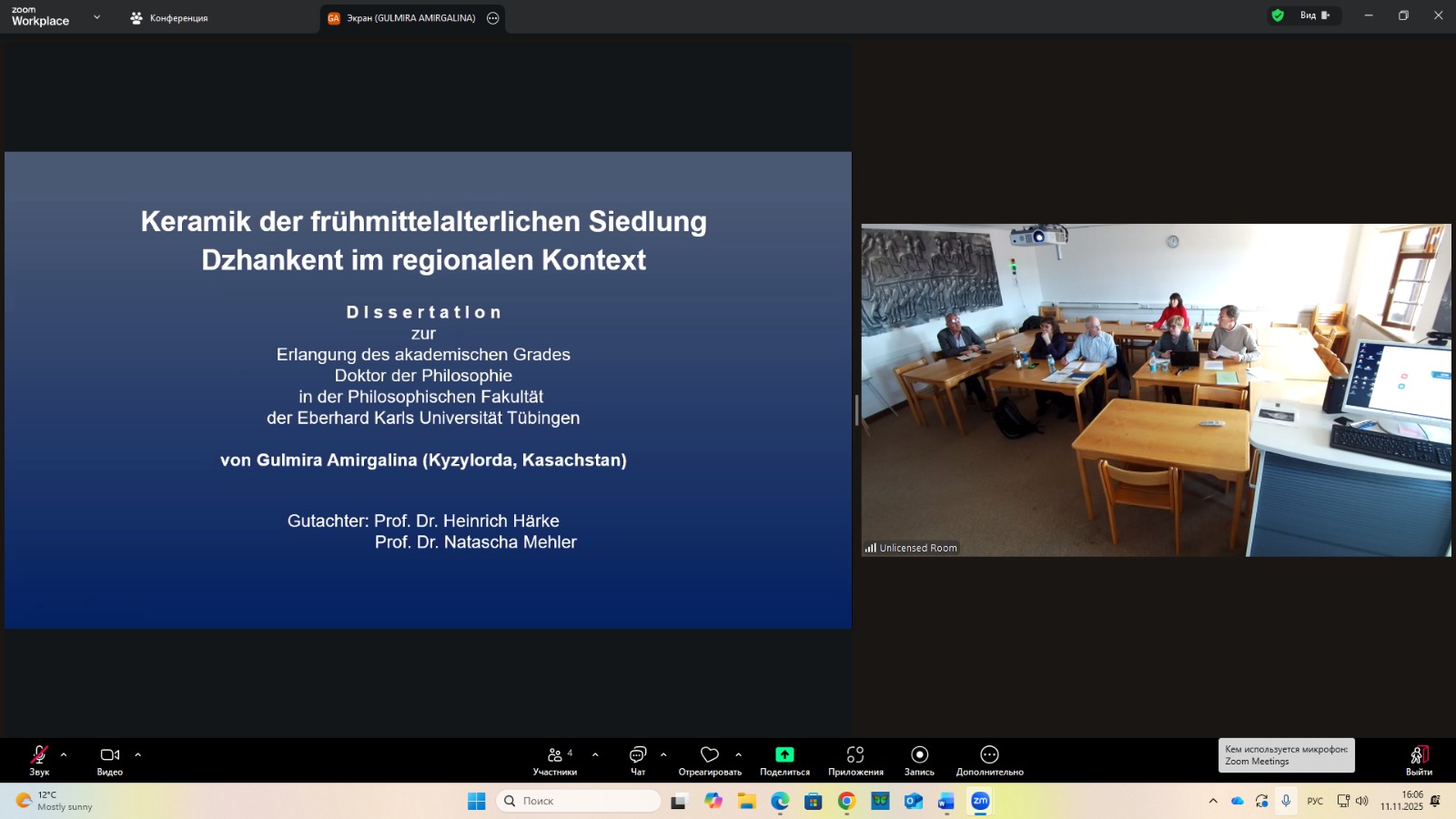Switch to the Конференция tab

[169, 18]
